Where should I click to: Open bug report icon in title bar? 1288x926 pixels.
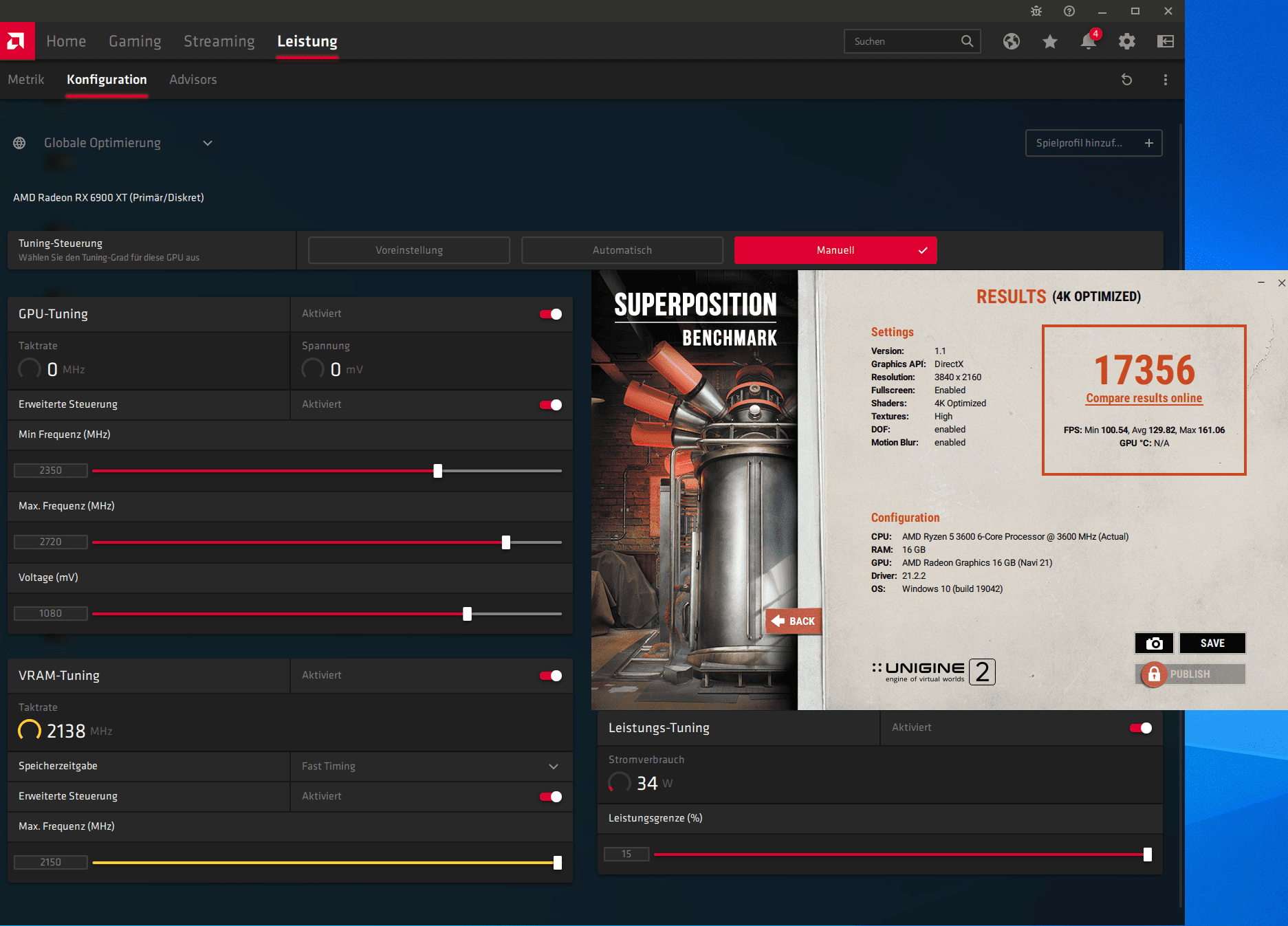tap(1036, 11)
